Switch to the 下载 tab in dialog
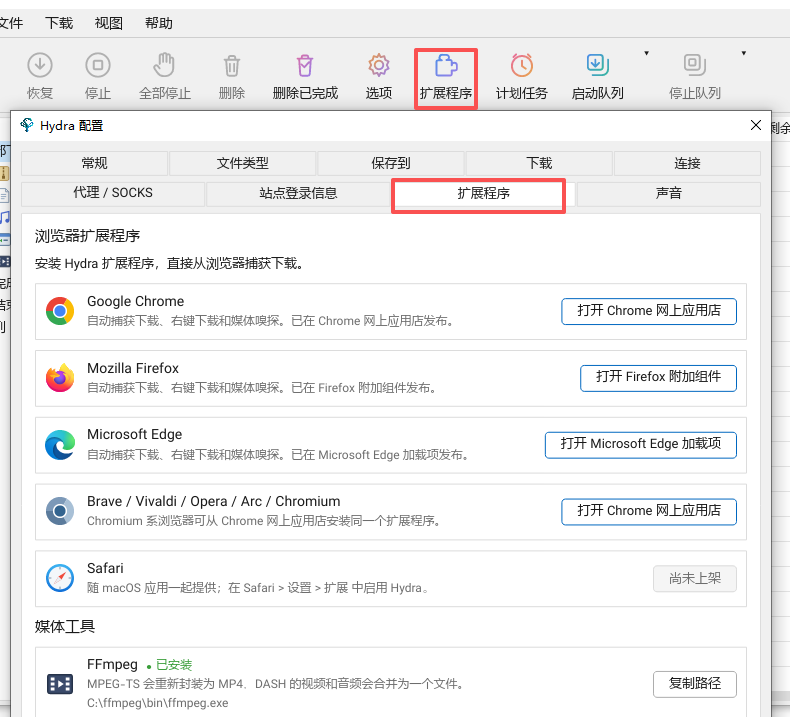 [x=539, y=163]
